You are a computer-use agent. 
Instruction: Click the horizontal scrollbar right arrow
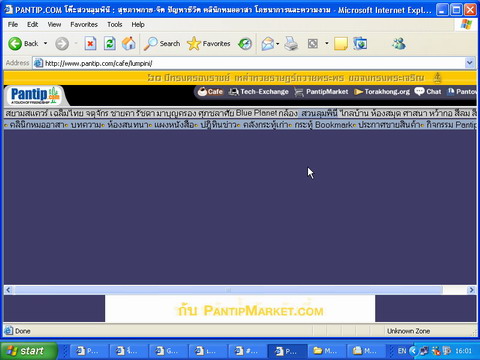coord(471,290)
